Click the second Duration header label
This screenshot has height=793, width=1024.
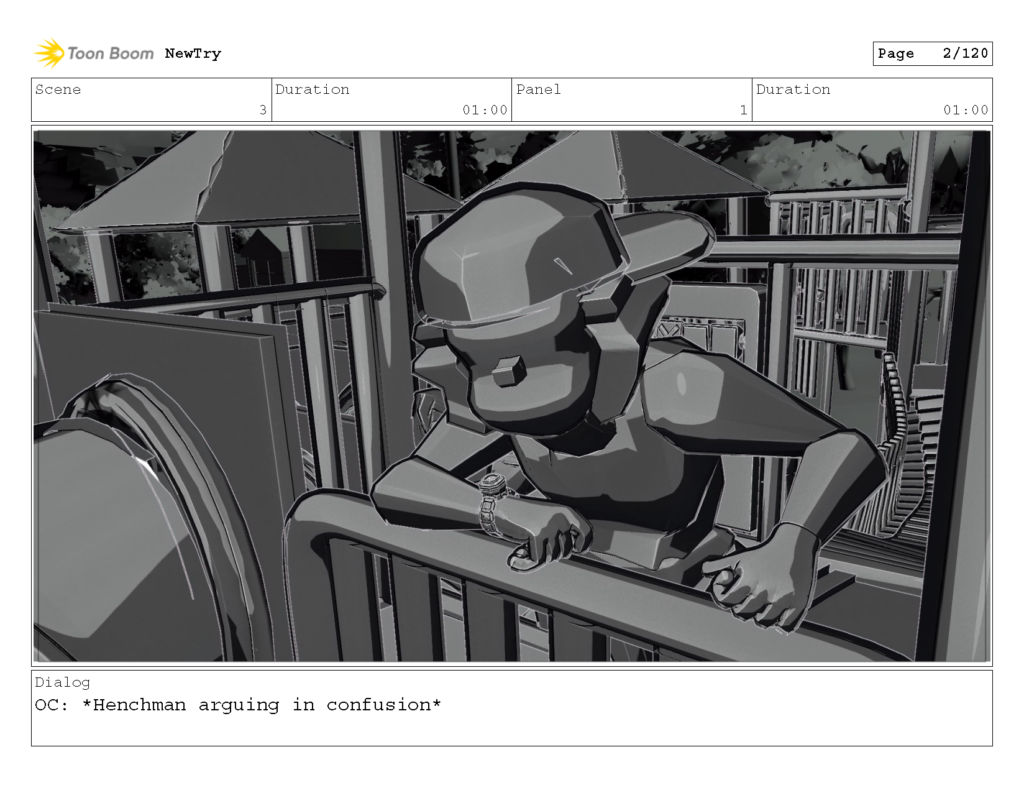(791, 89)
